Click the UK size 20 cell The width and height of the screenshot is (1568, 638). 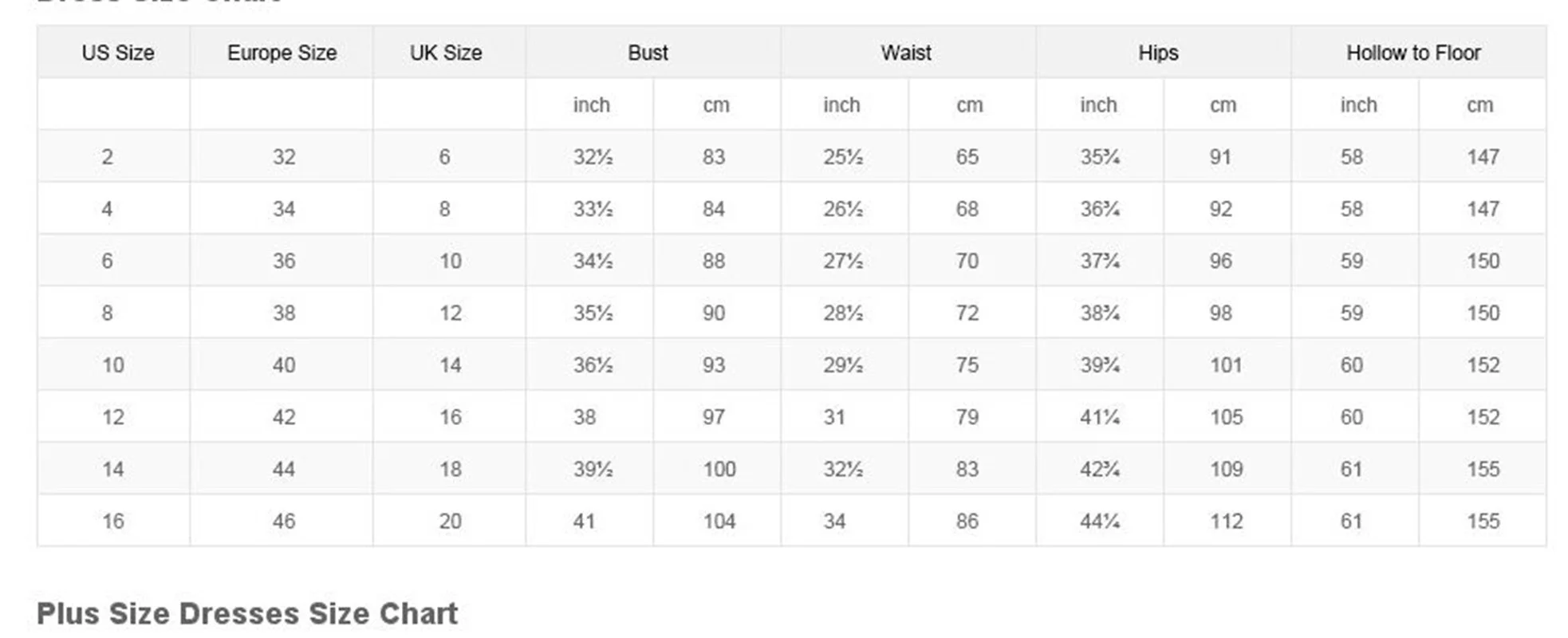450,522
